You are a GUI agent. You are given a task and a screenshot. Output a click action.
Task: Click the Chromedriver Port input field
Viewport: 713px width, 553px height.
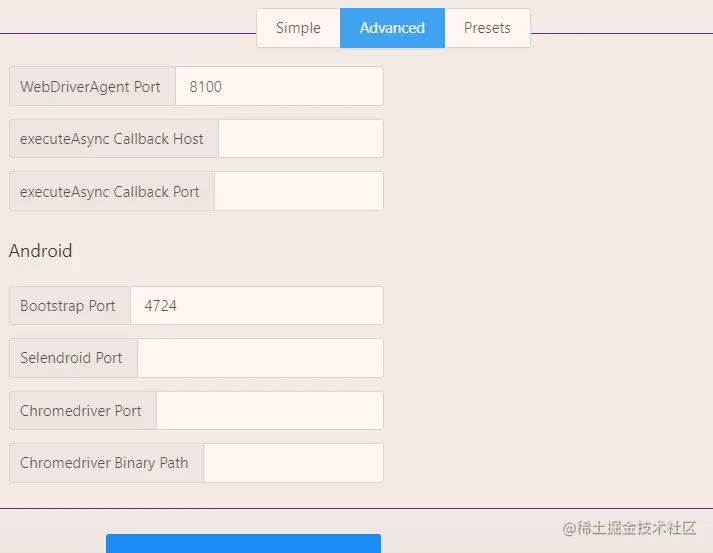point(270,411)
